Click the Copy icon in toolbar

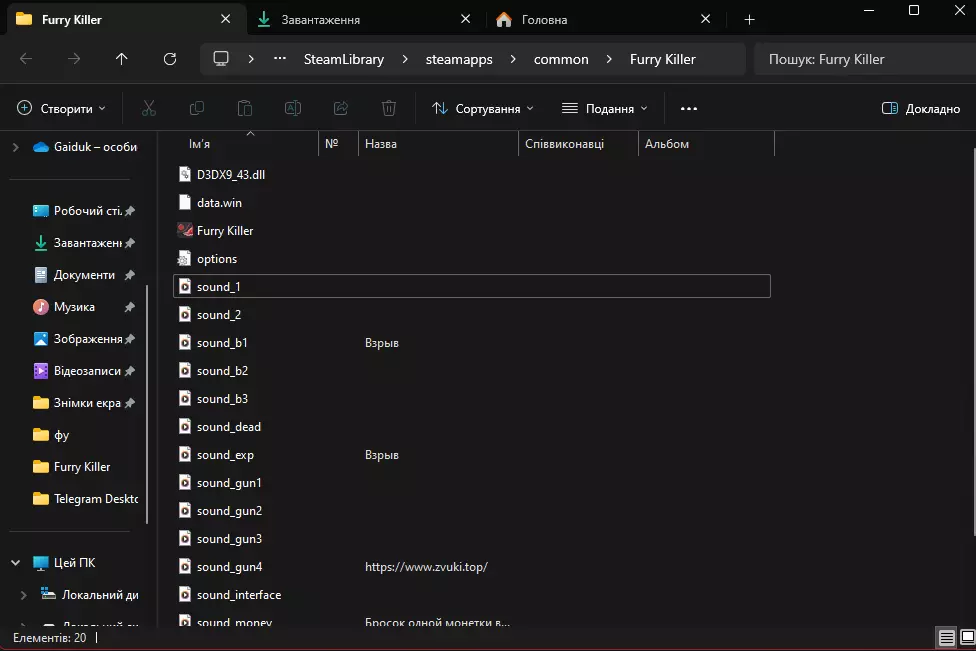(197, 108)
